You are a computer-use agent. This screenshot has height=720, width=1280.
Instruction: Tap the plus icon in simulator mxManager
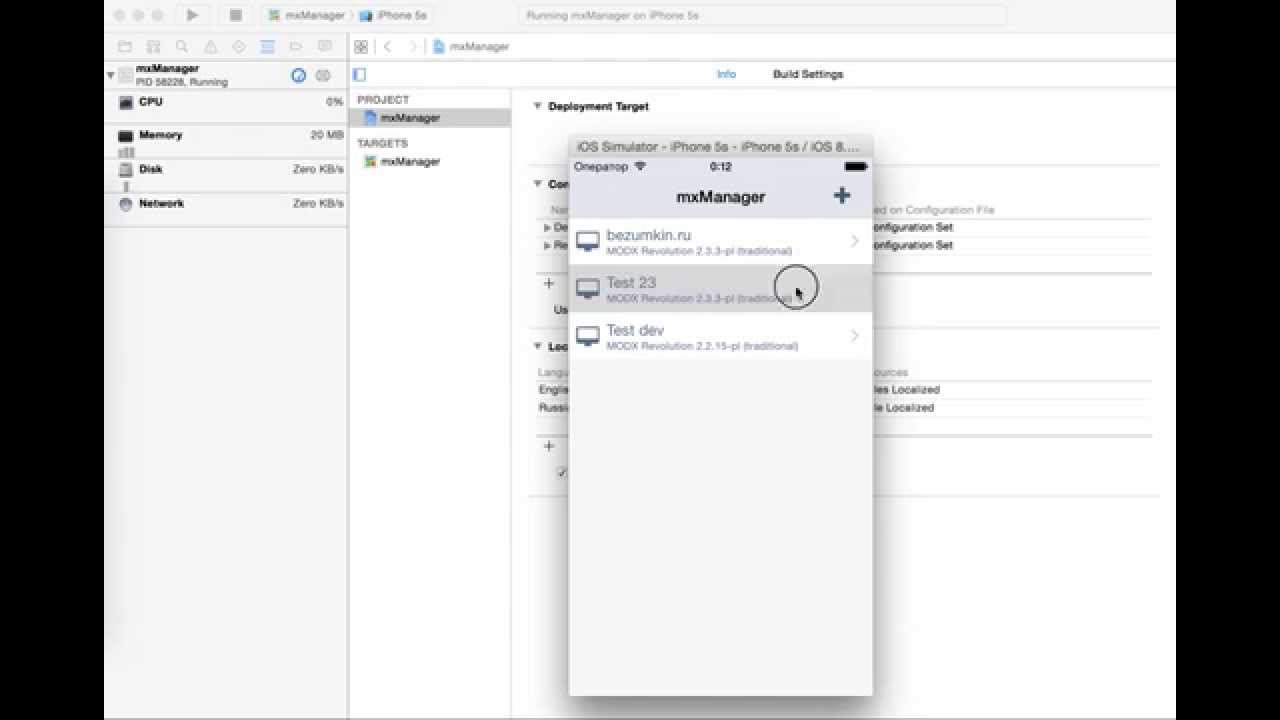click(x=842, y=196)
